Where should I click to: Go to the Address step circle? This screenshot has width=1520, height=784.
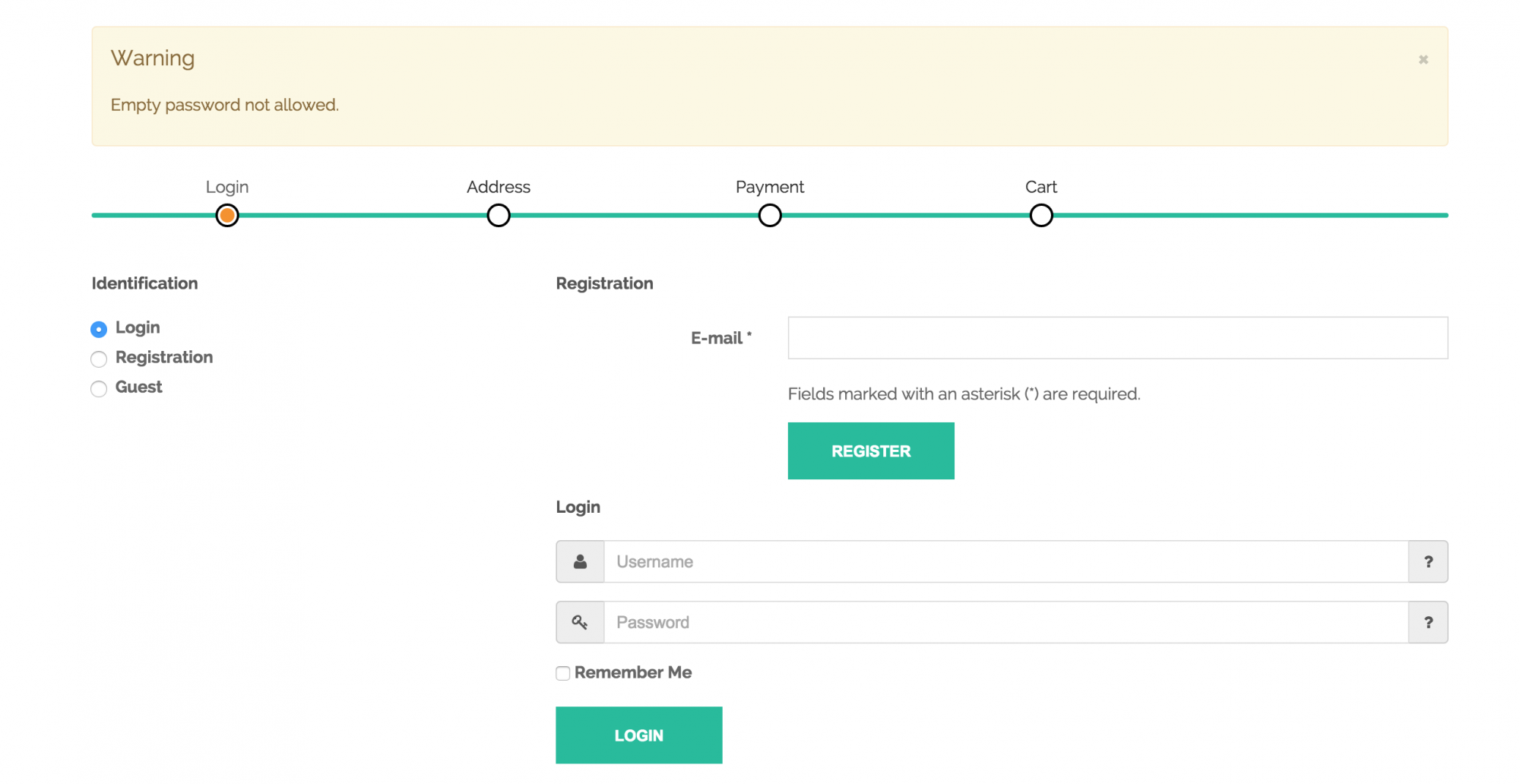(x=499, y=216)
